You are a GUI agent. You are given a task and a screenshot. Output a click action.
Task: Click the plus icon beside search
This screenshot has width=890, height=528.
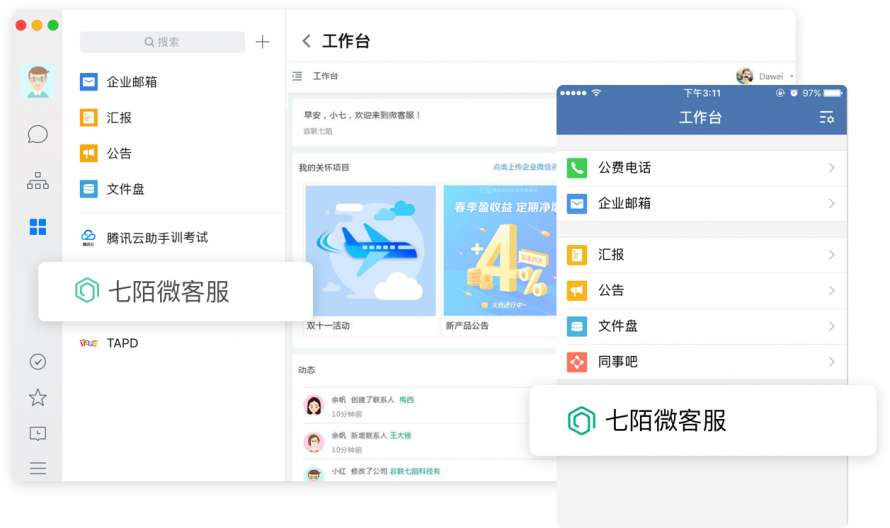tap(262, 41)
